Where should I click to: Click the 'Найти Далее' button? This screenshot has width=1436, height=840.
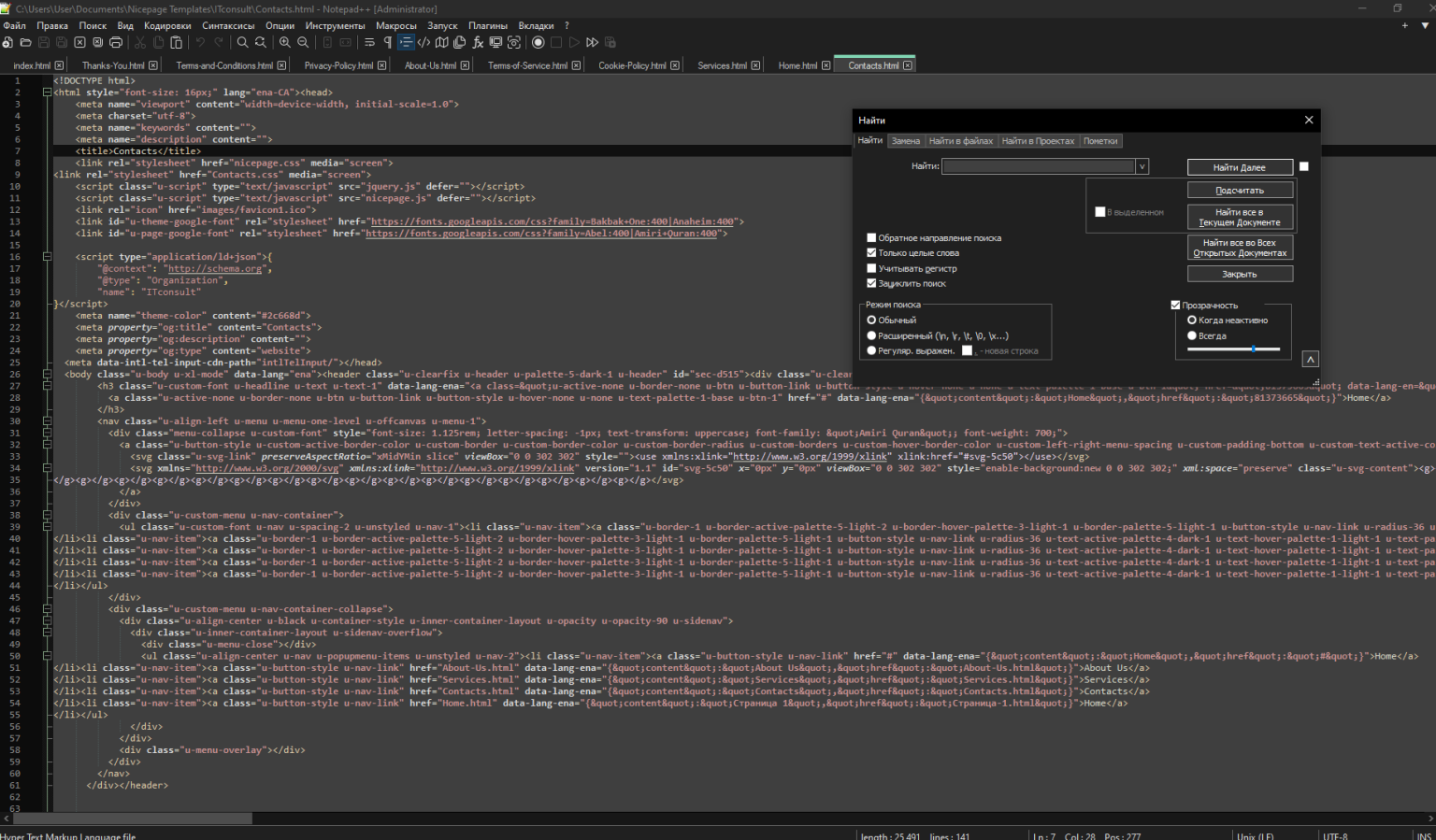1240,167
